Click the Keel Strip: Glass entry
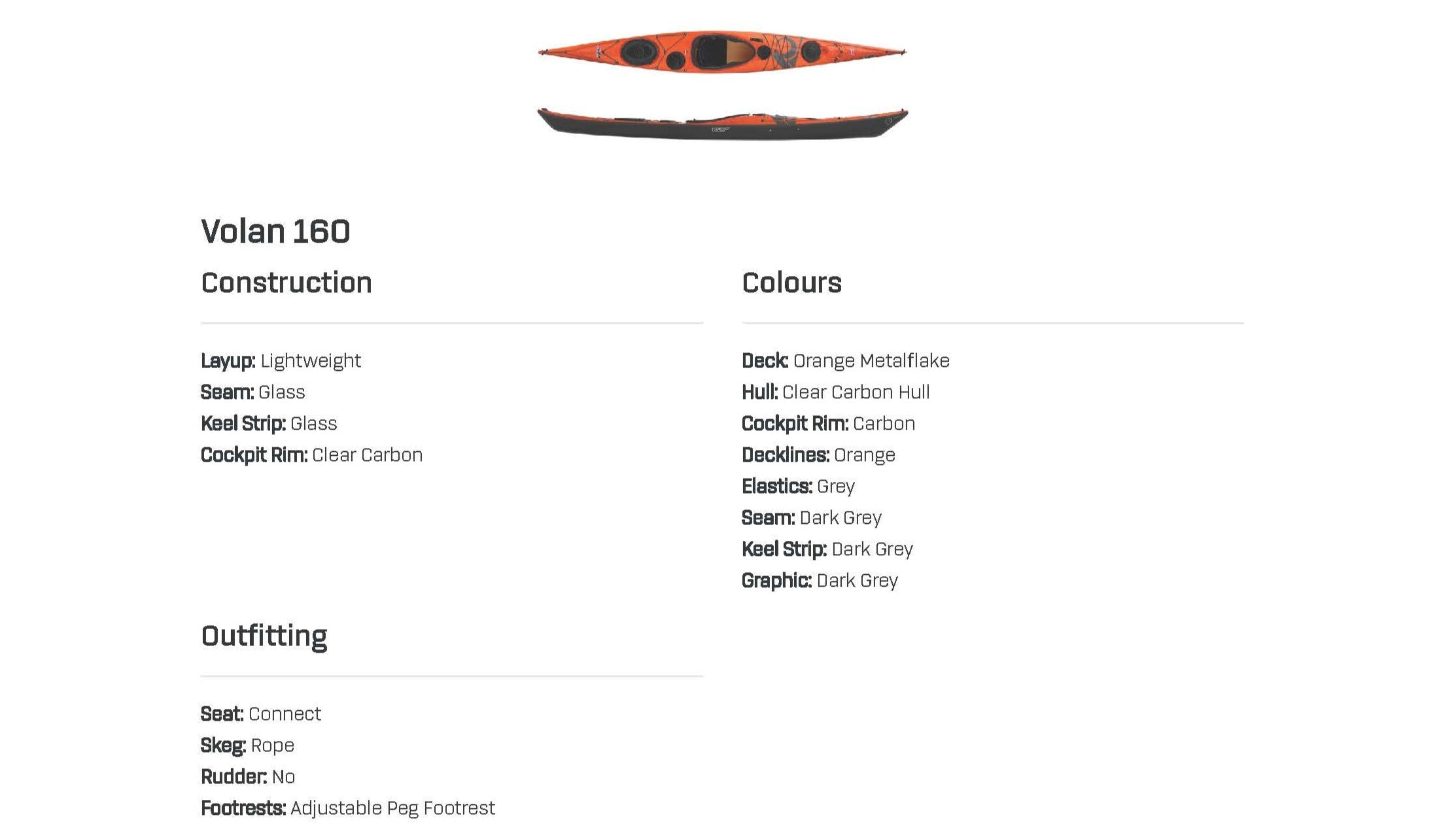 click(x=269, y=424)
